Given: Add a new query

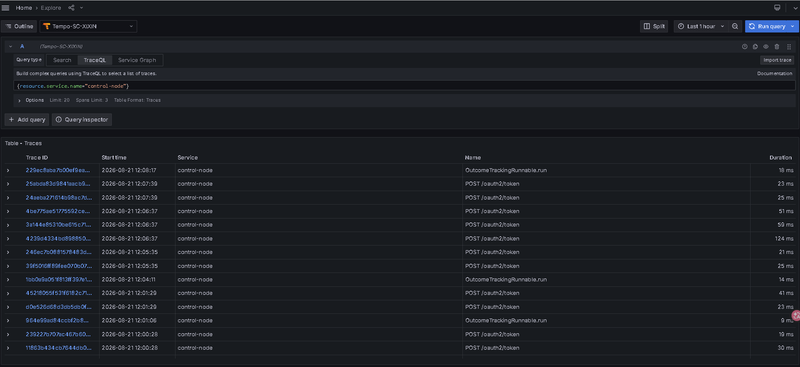Looking at the screenshot, I should (27, 119).
